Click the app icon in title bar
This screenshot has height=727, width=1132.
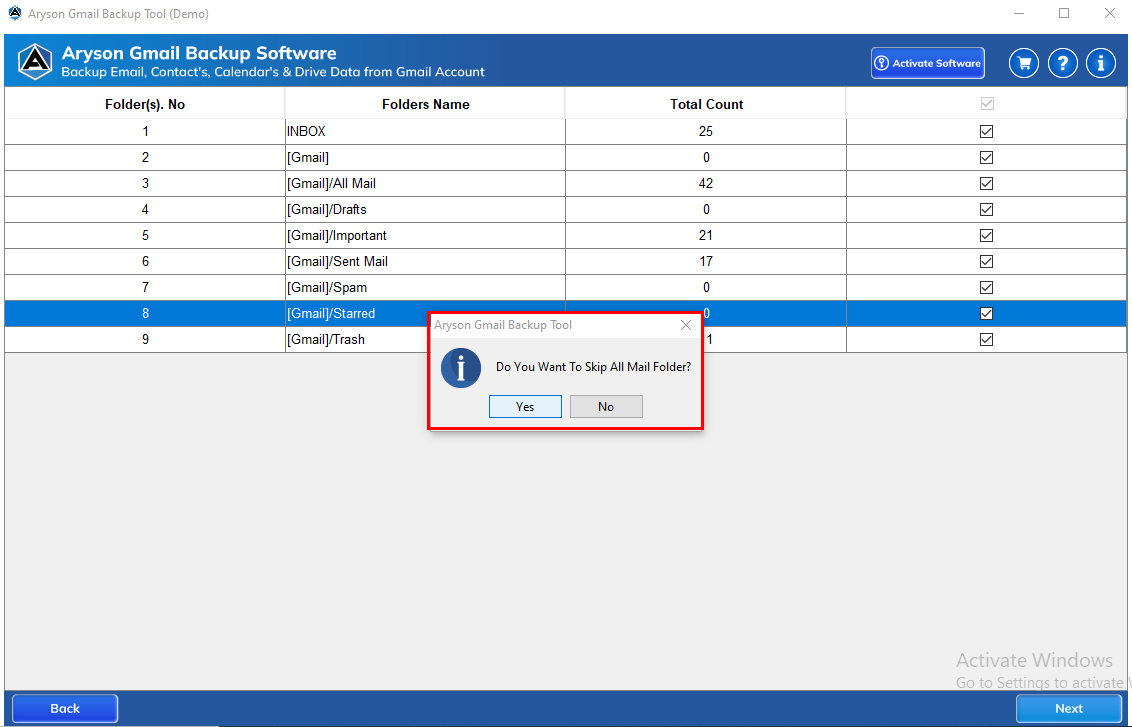[14, 13]
